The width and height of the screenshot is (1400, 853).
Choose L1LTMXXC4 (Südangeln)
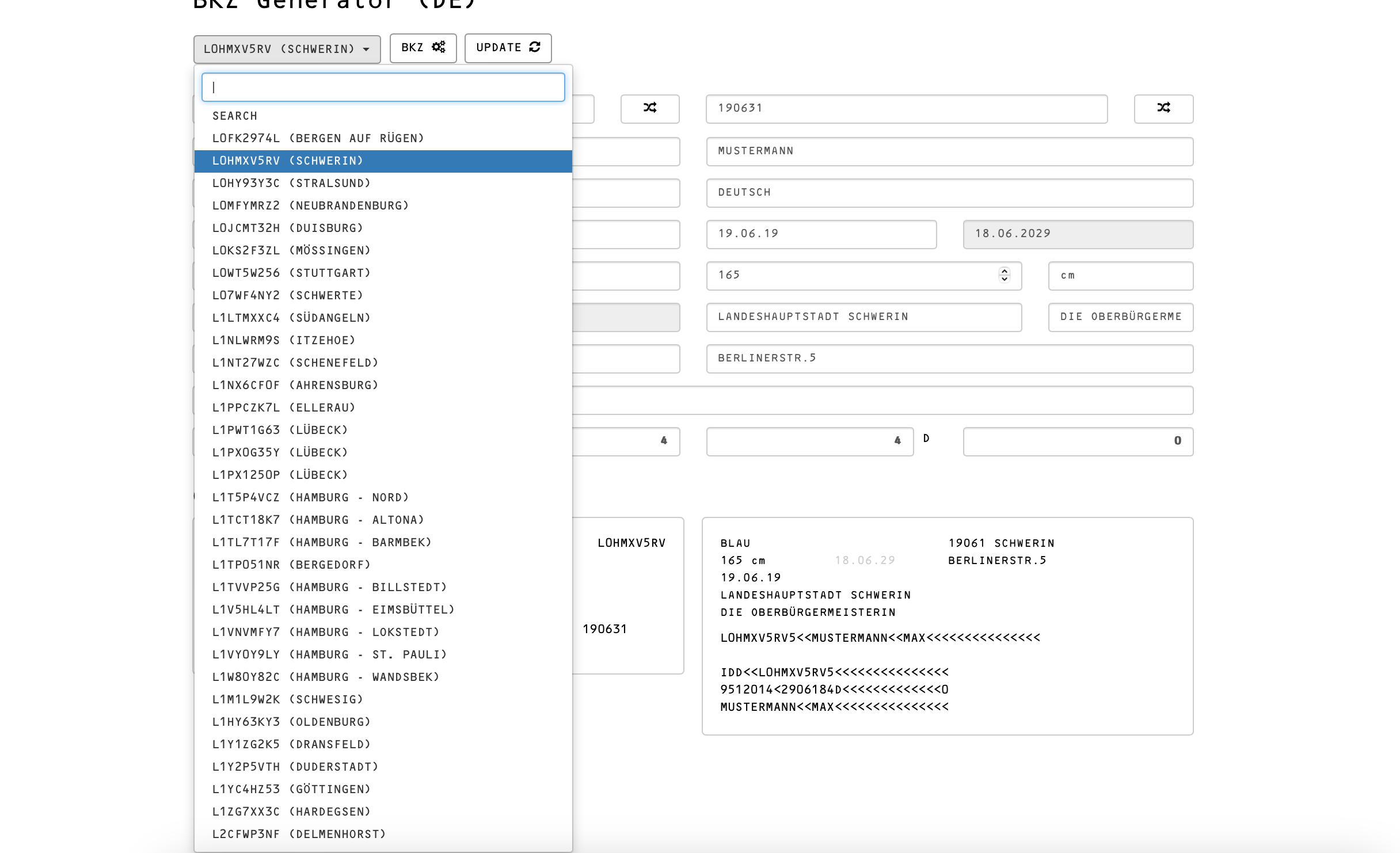pyautogui.click(x=383, y=318)
